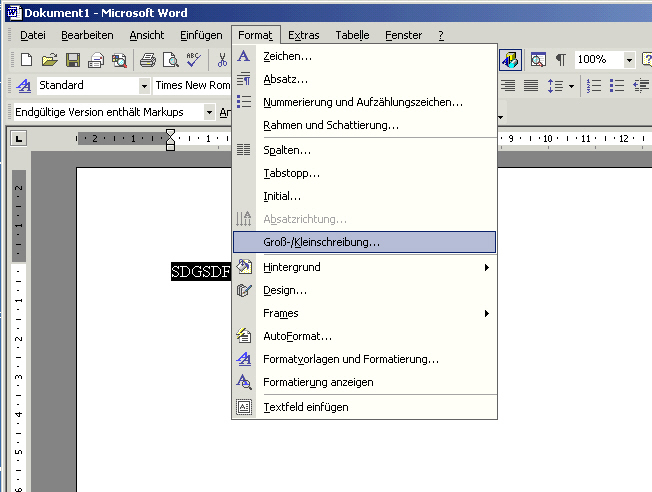
Task: Apply numbered list from the formatting toolbar
Action: [x=595, y=86]
